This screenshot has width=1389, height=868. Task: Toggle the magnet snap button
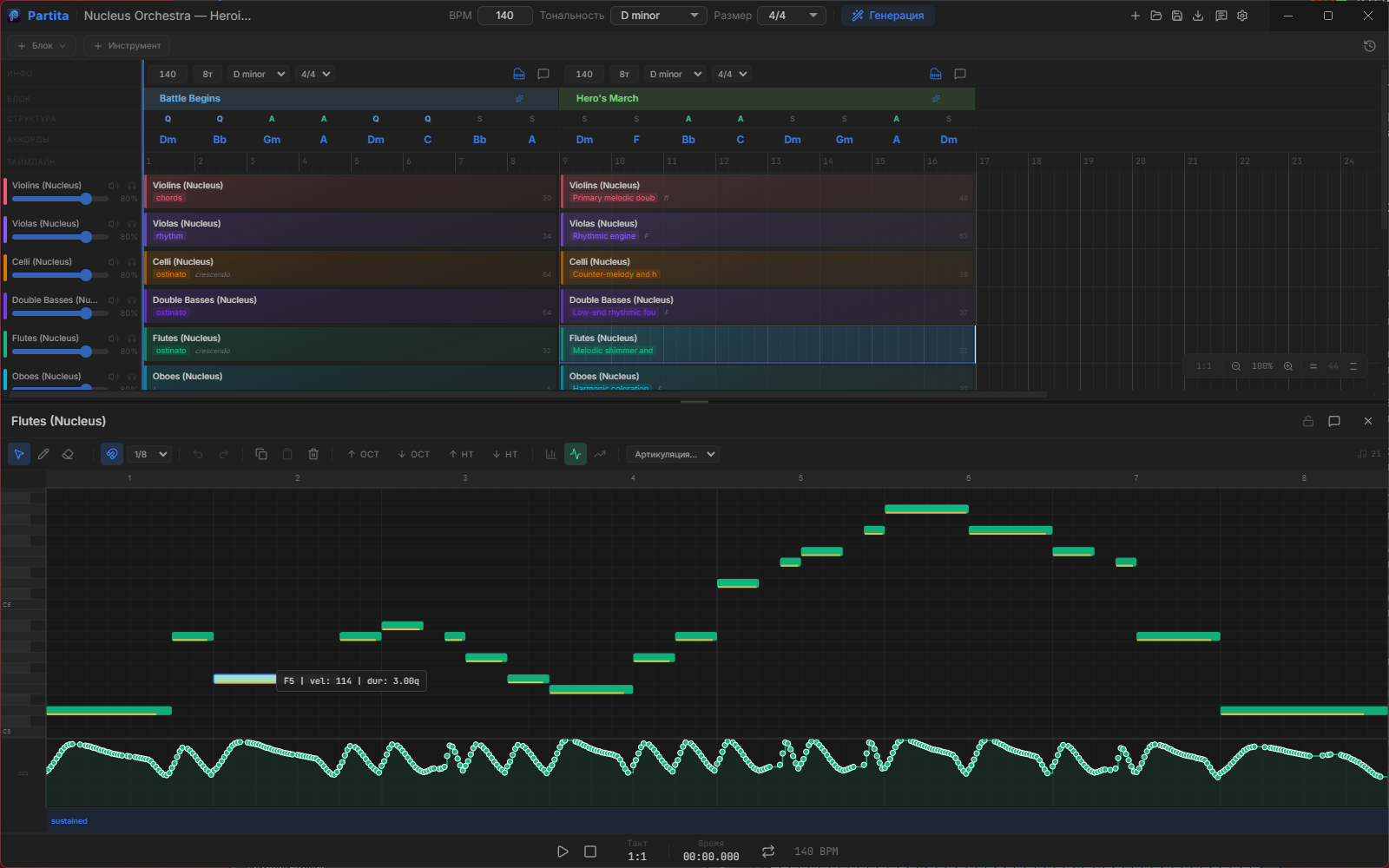pyautogui.click(x=112, y=454)
